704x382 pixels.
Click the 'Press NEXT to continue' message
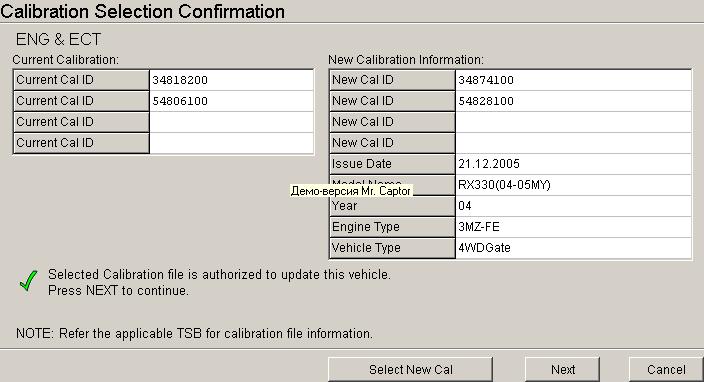(118, 290)
